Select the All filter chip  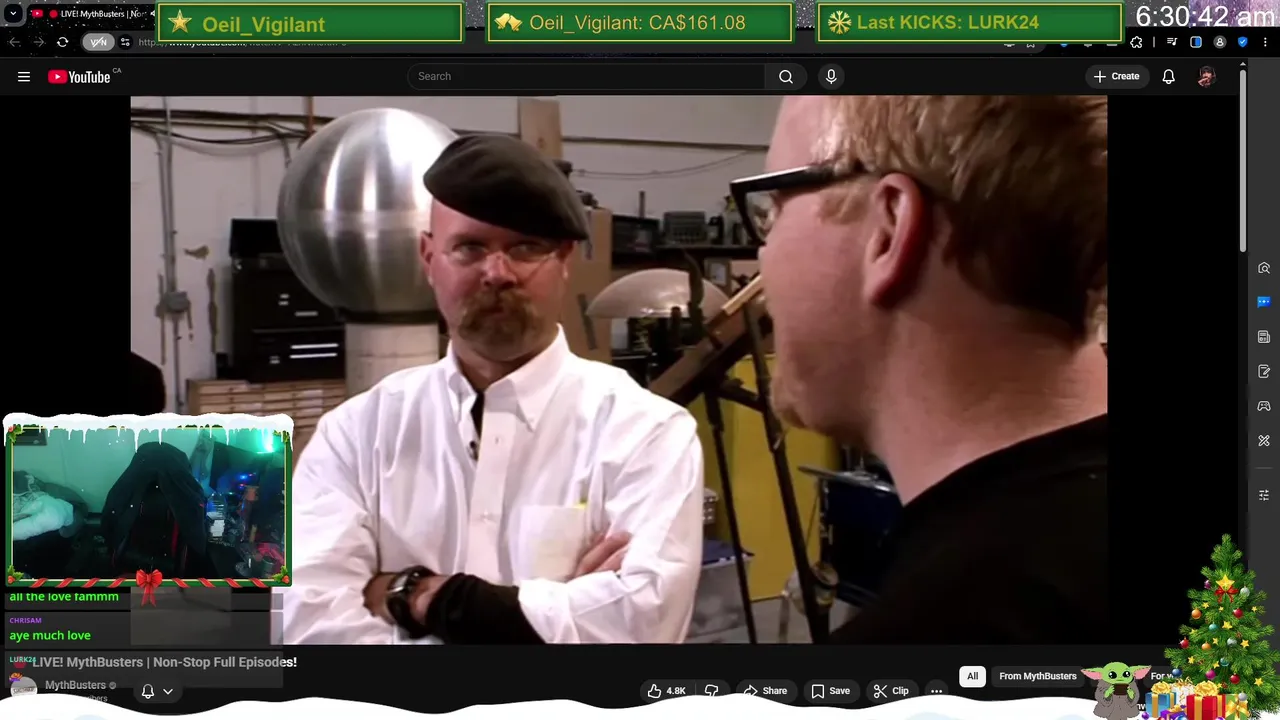pyautogui.click(x=972, y=676)
